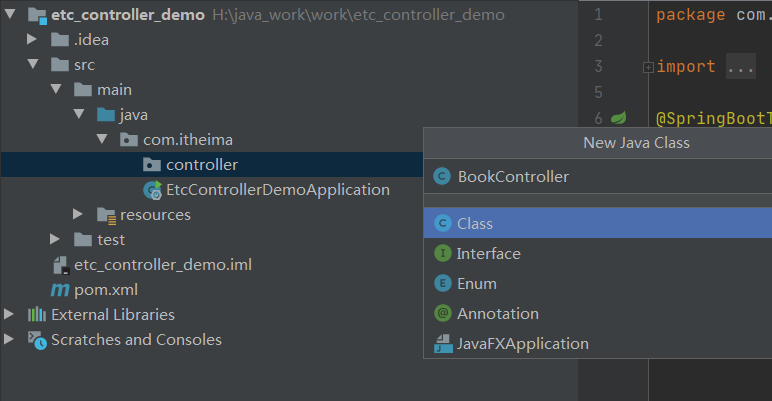Collapse the src folder arrow
This screenshot has height=401, width=772.
coord(33,64)
